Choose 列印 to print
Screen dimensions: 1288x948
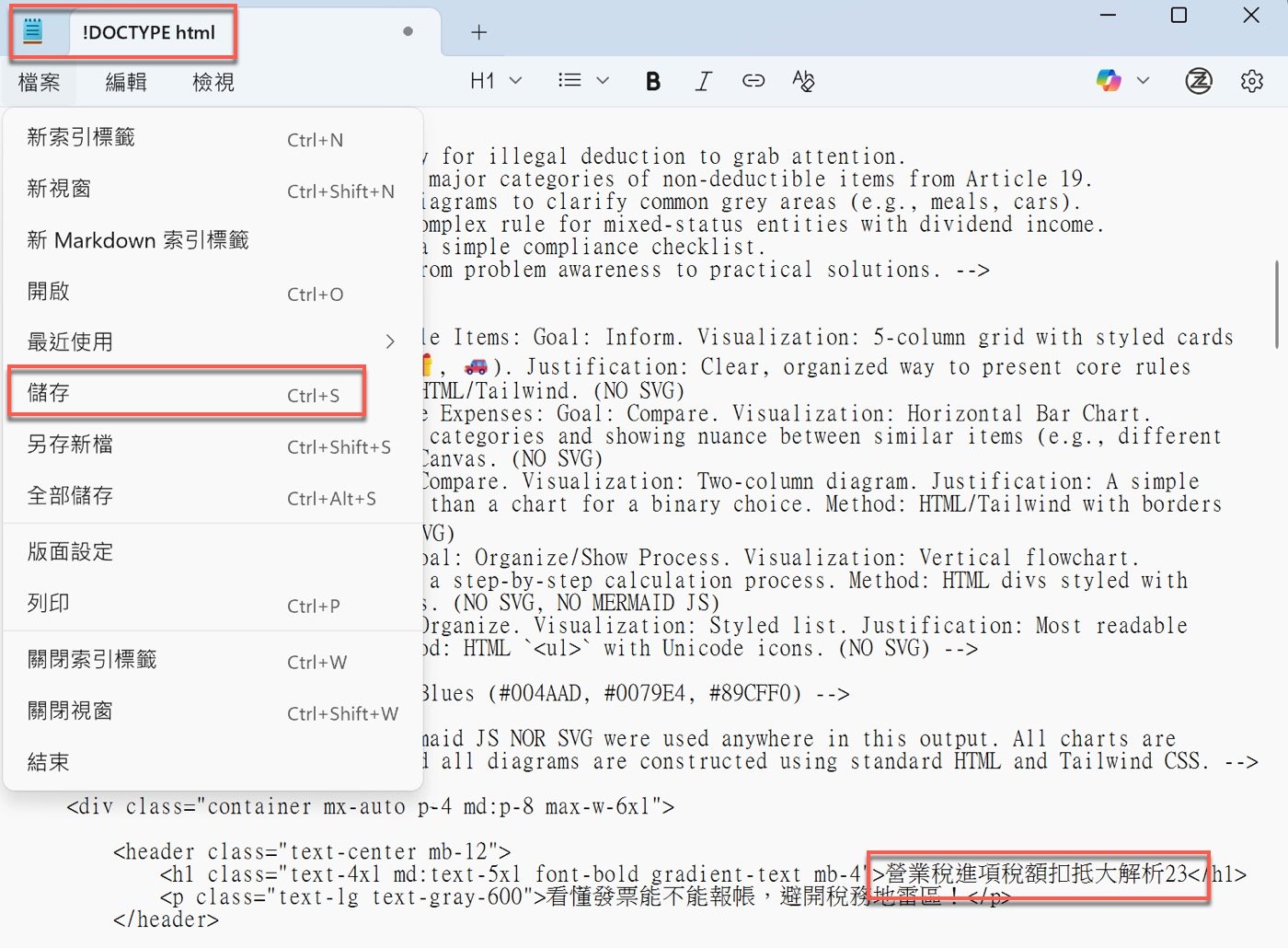[213, 604]
